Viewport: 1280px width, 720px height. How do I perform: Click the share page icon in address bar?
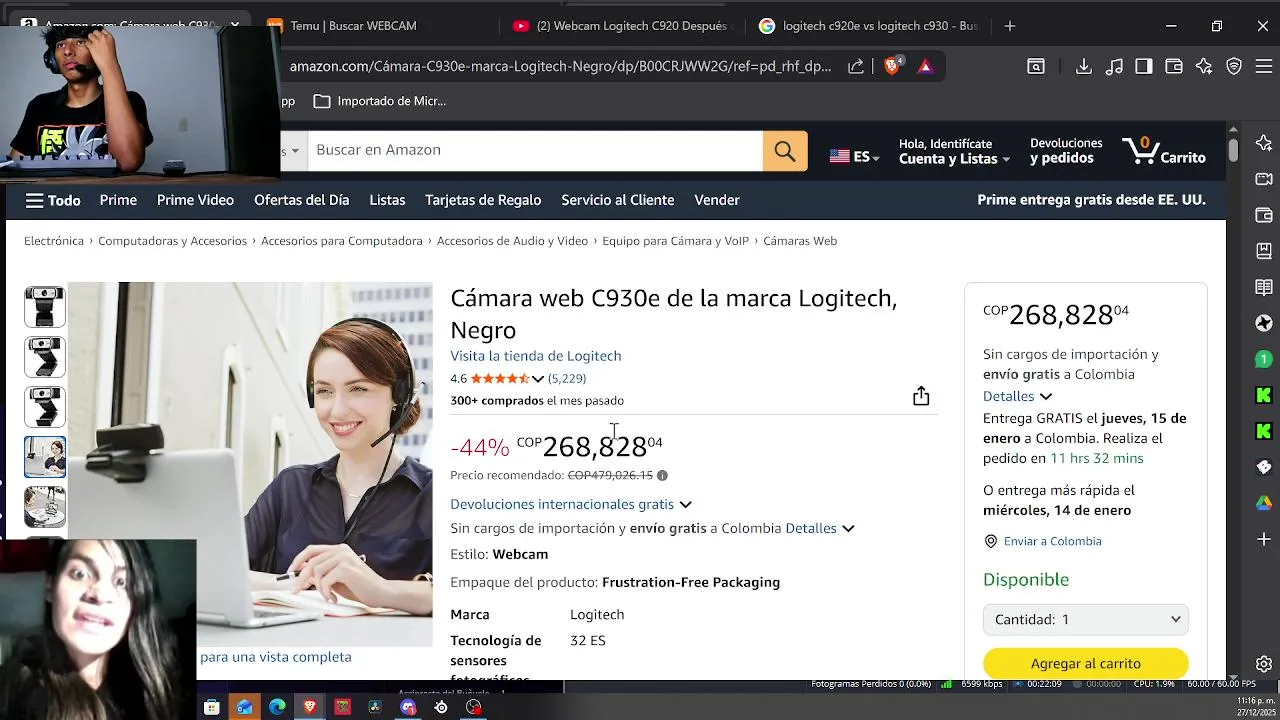856,66
